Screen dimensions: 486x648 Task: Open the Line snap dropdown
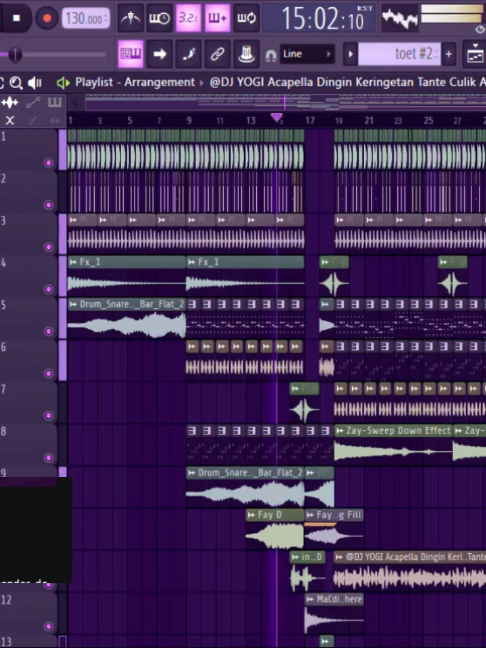click(307, 54)
